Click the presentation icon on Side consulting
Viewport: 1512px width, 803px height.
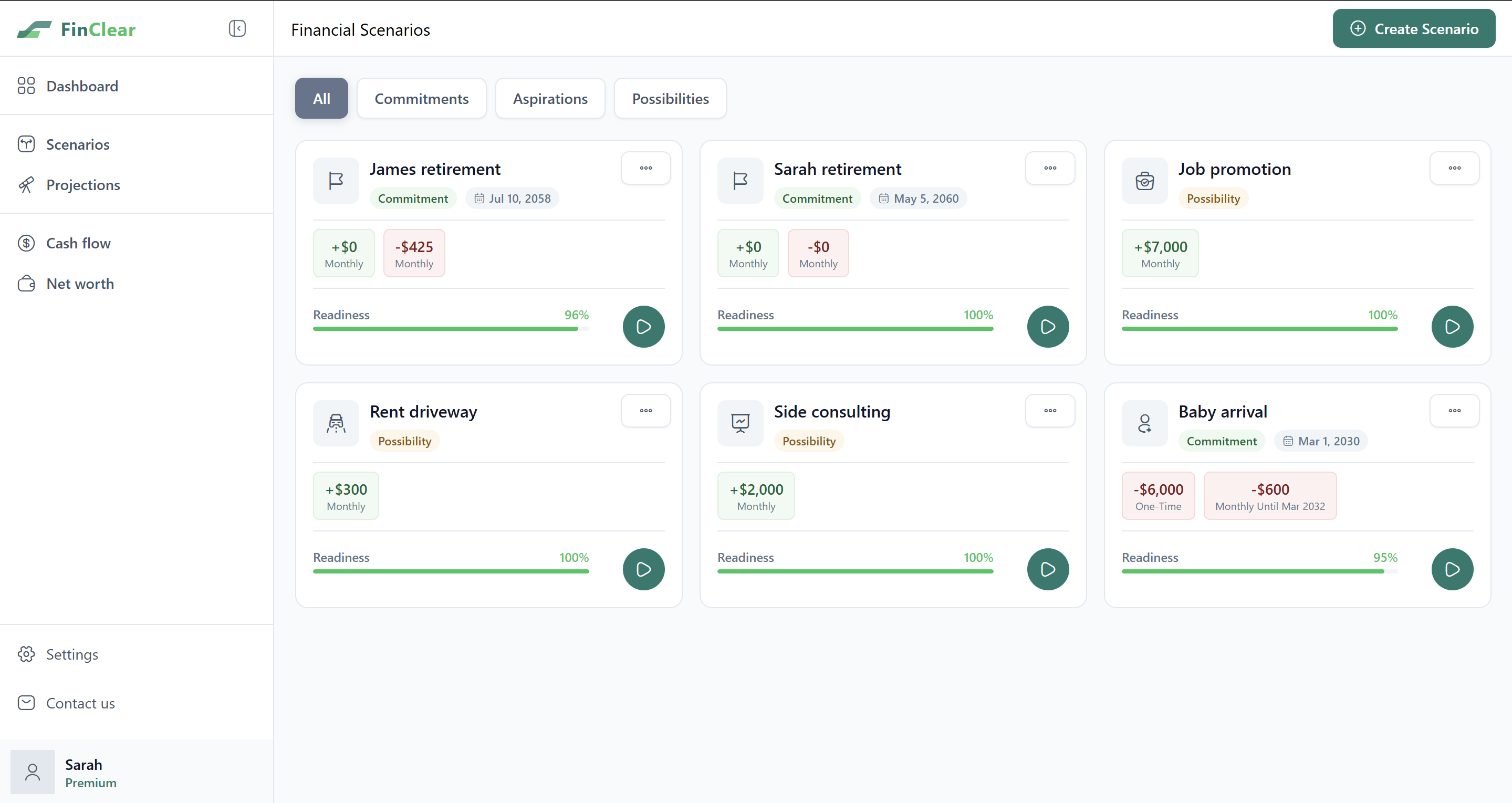pyautogui.click(x=740, y=423)
